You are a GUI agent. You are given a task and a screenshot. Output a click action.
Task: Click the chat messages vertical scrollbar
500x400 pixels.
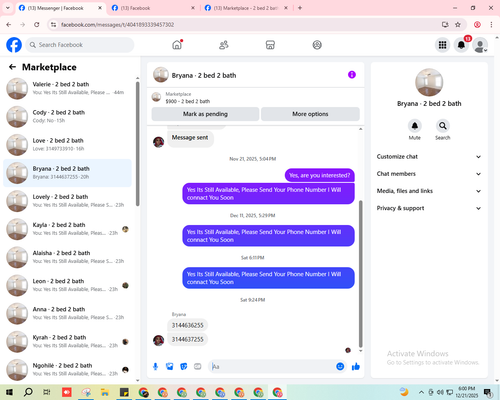coord(360,273)
